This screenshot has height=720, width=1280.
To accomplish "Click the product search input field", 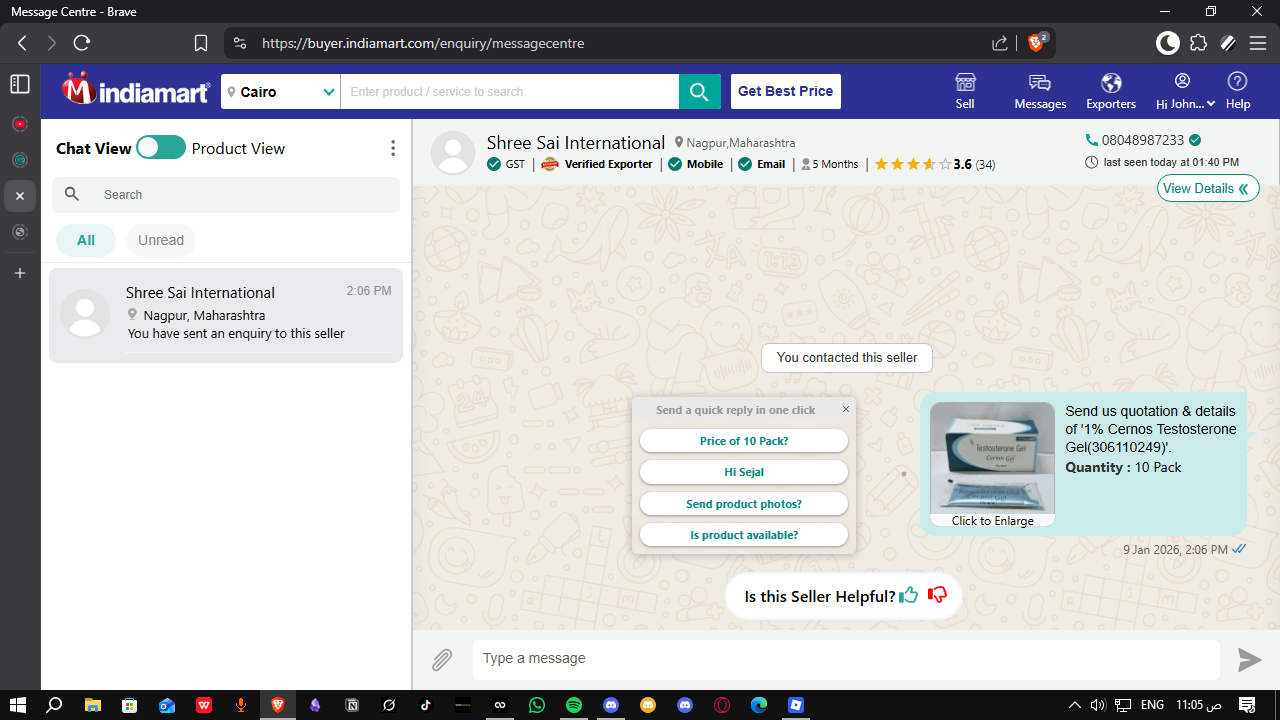I will pyautogui.click(x=510, y=91).
